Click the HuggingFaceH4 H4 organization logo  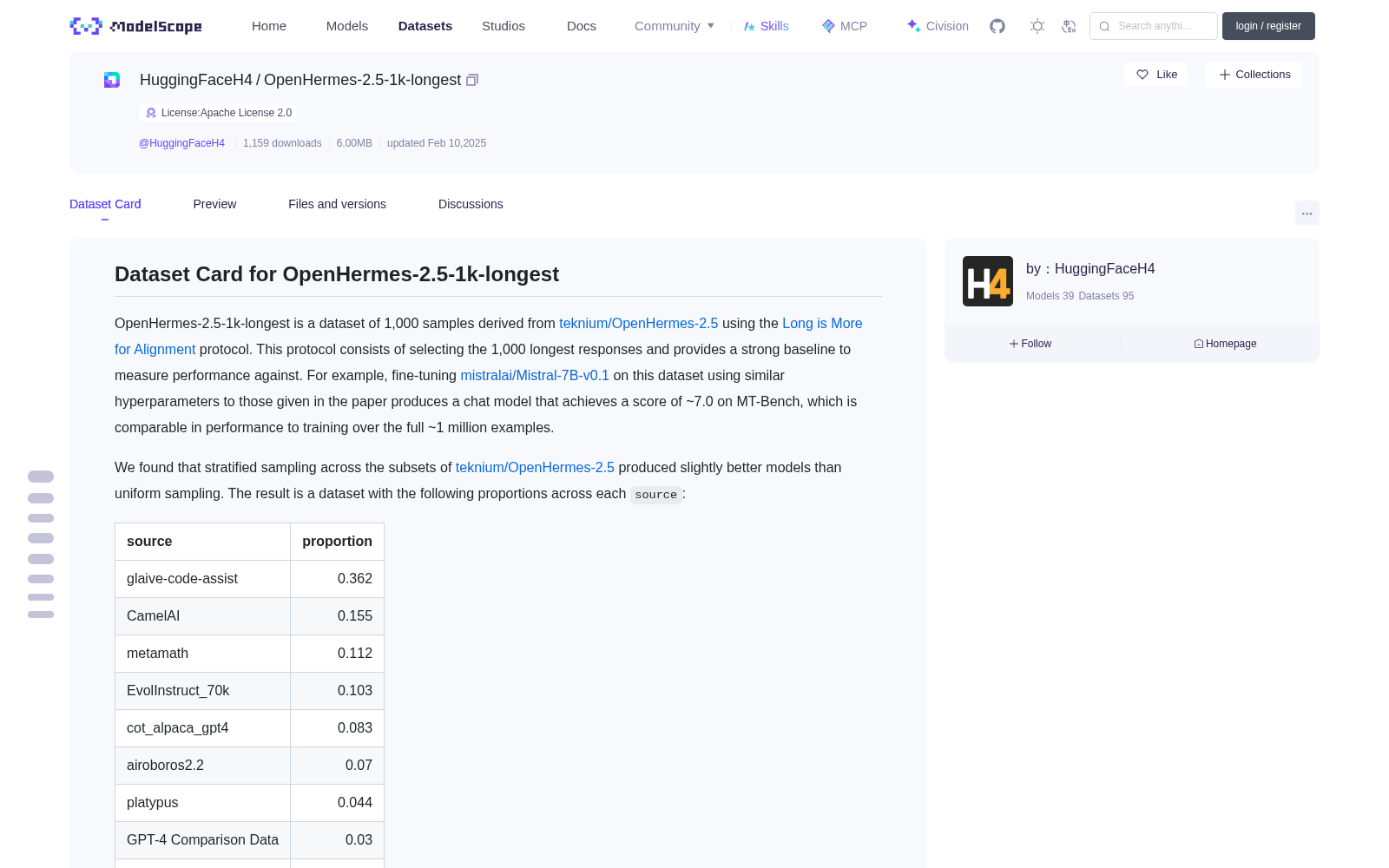point(988,281)
